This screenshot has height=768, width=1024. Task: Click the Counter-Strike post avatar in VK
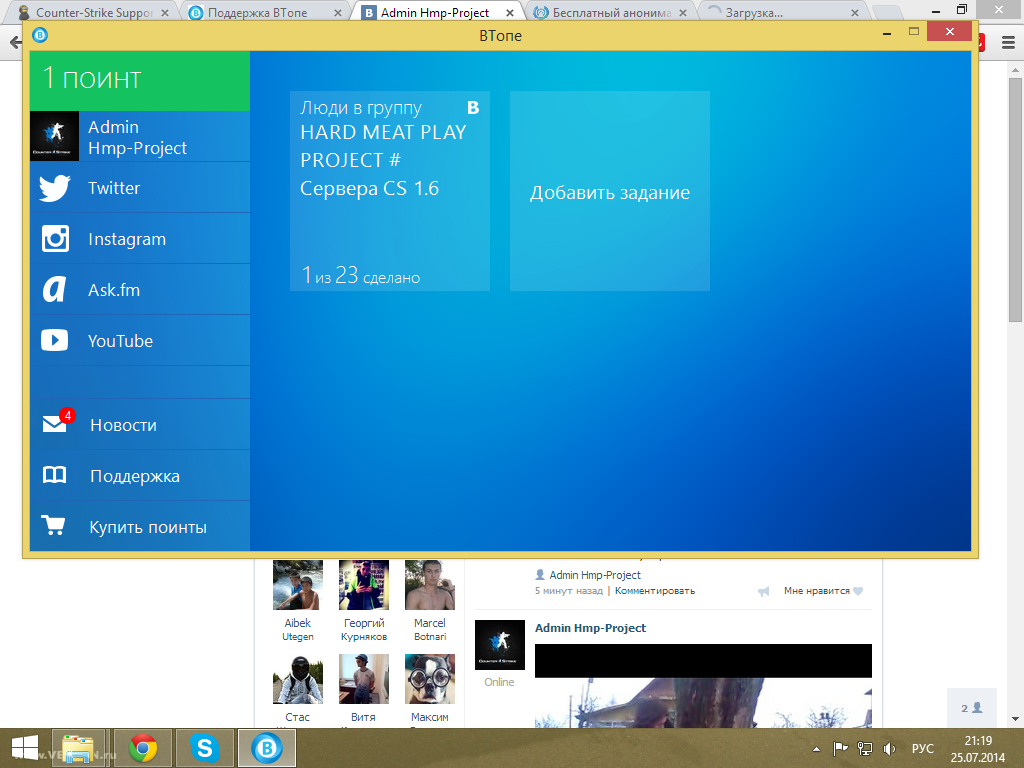[x=500, y=645]
